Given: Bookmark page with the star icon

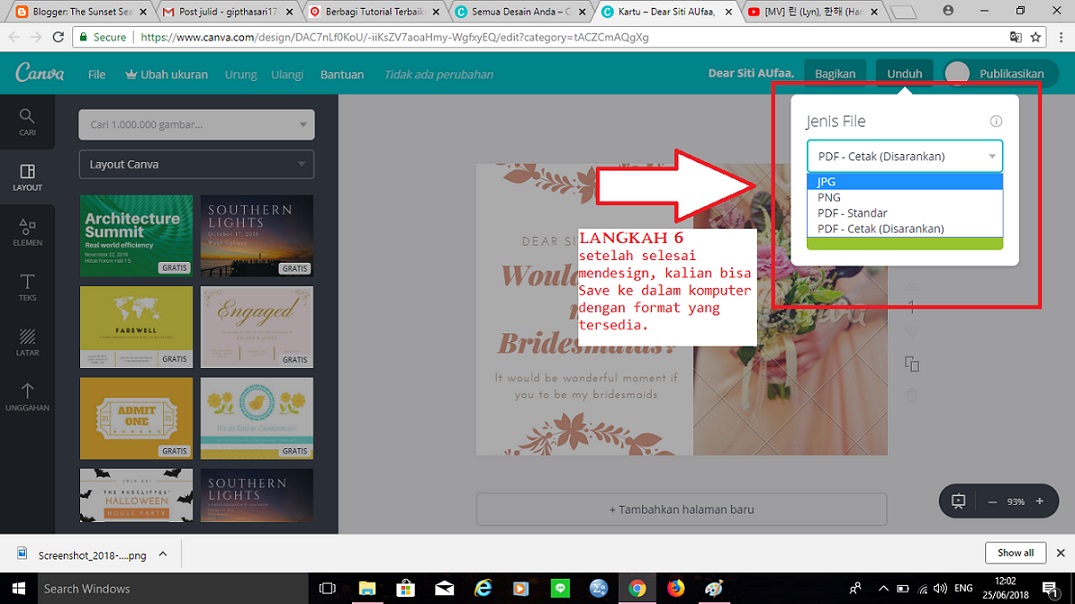Looking at the screenshot, I should click(x=1035, y=37).
